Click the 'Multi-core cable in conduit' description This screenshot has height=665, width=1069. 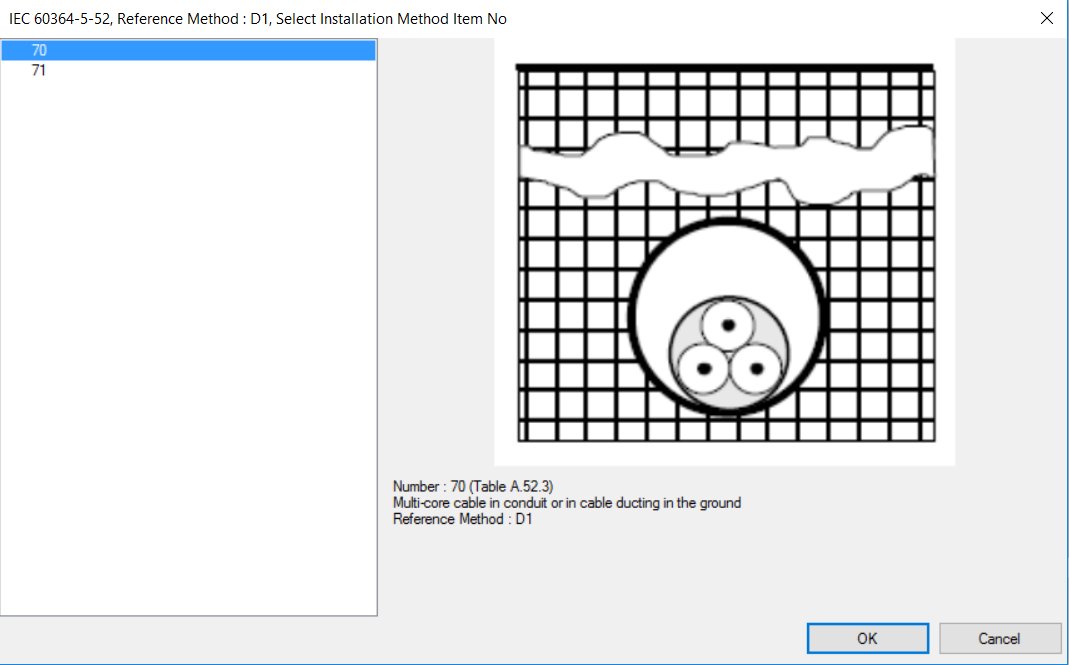(567, 503)
